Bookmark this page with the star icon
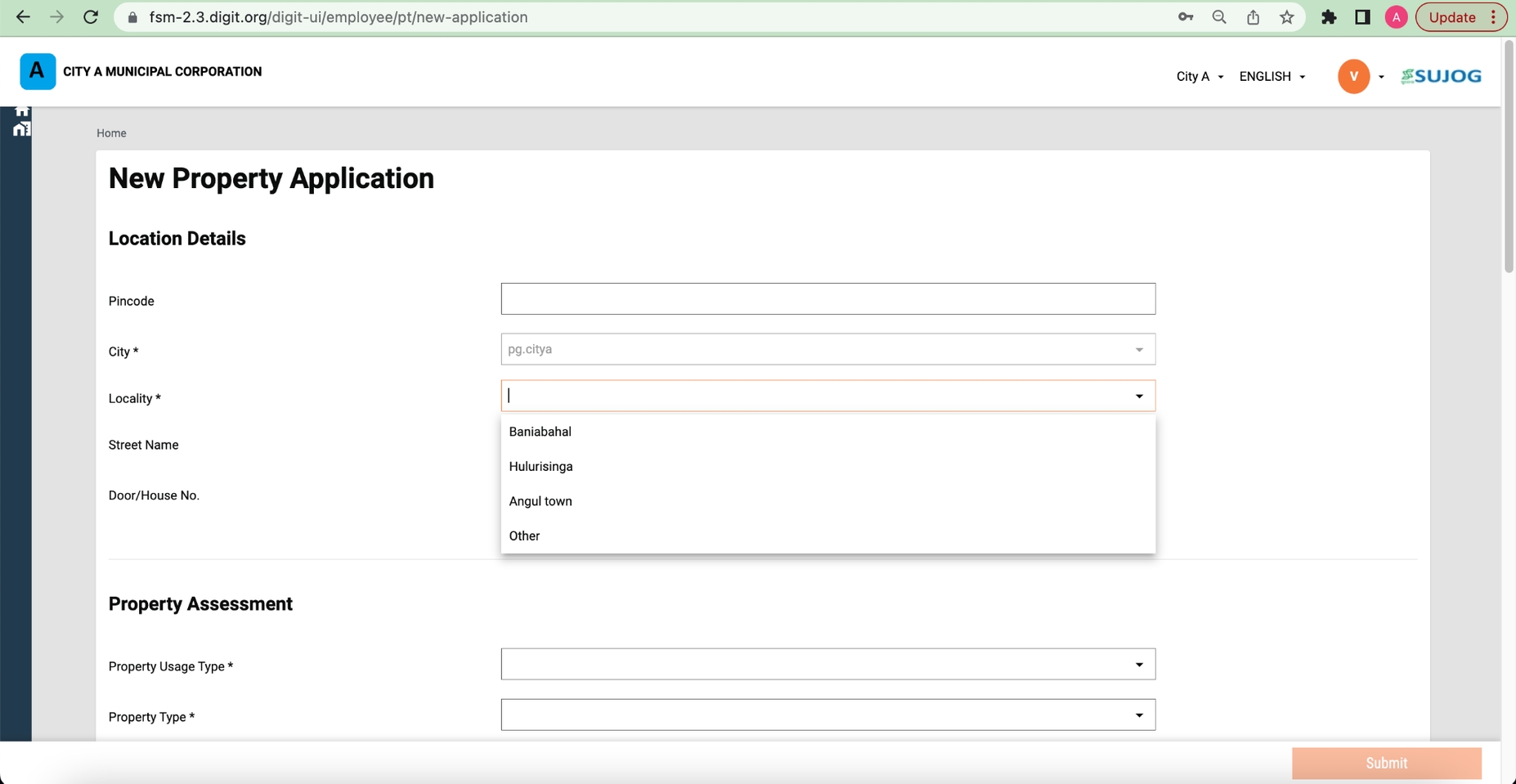The image size is (1516, 784). coord(1286,17)
